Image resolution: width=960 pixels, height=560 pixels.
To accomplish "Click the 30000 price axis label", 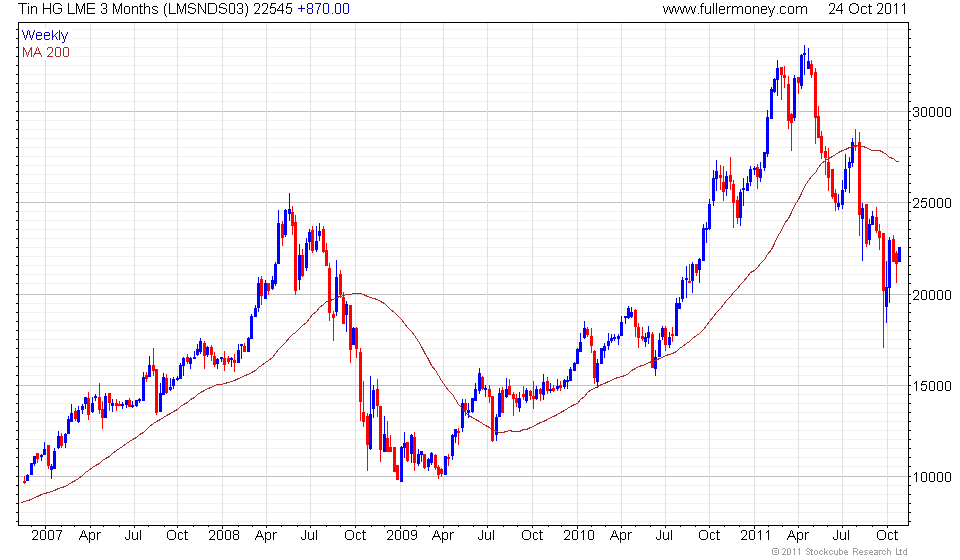I will point(932,112).
